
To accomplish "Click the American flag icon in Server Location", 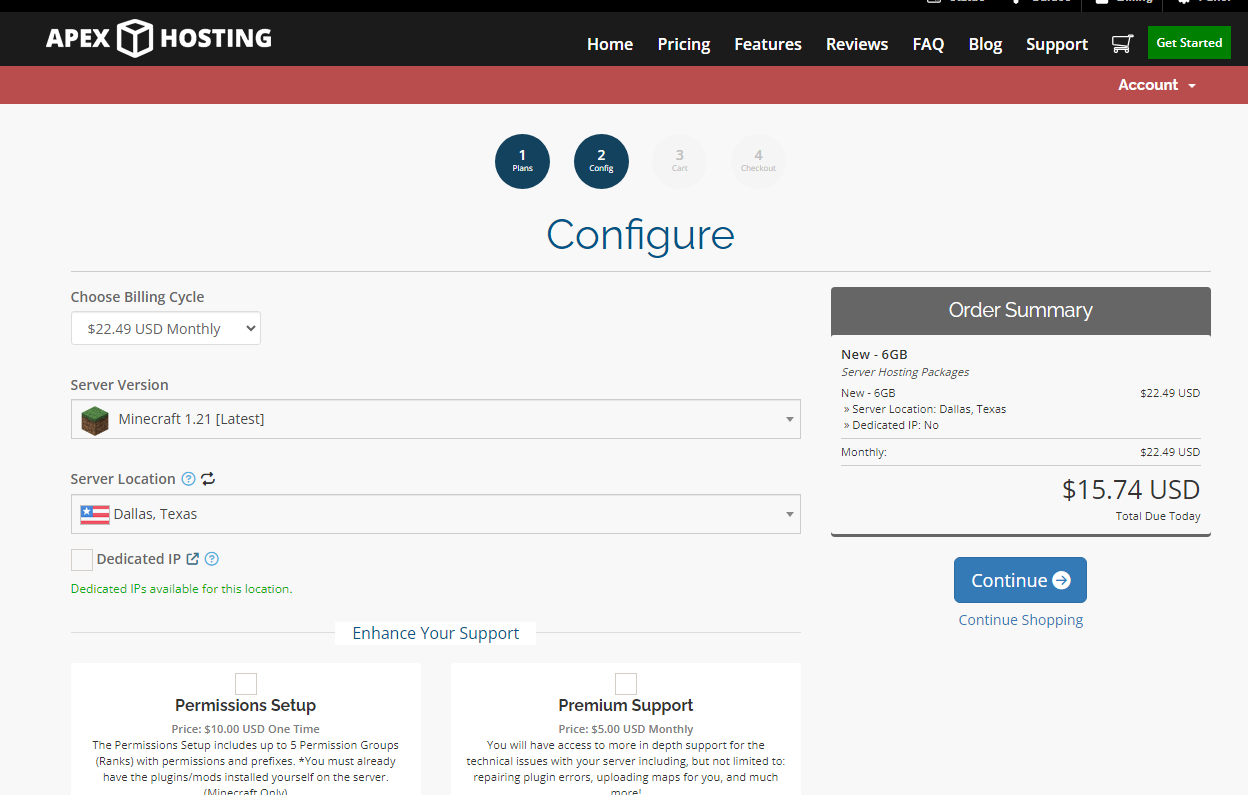I will (x=94, y=514).
